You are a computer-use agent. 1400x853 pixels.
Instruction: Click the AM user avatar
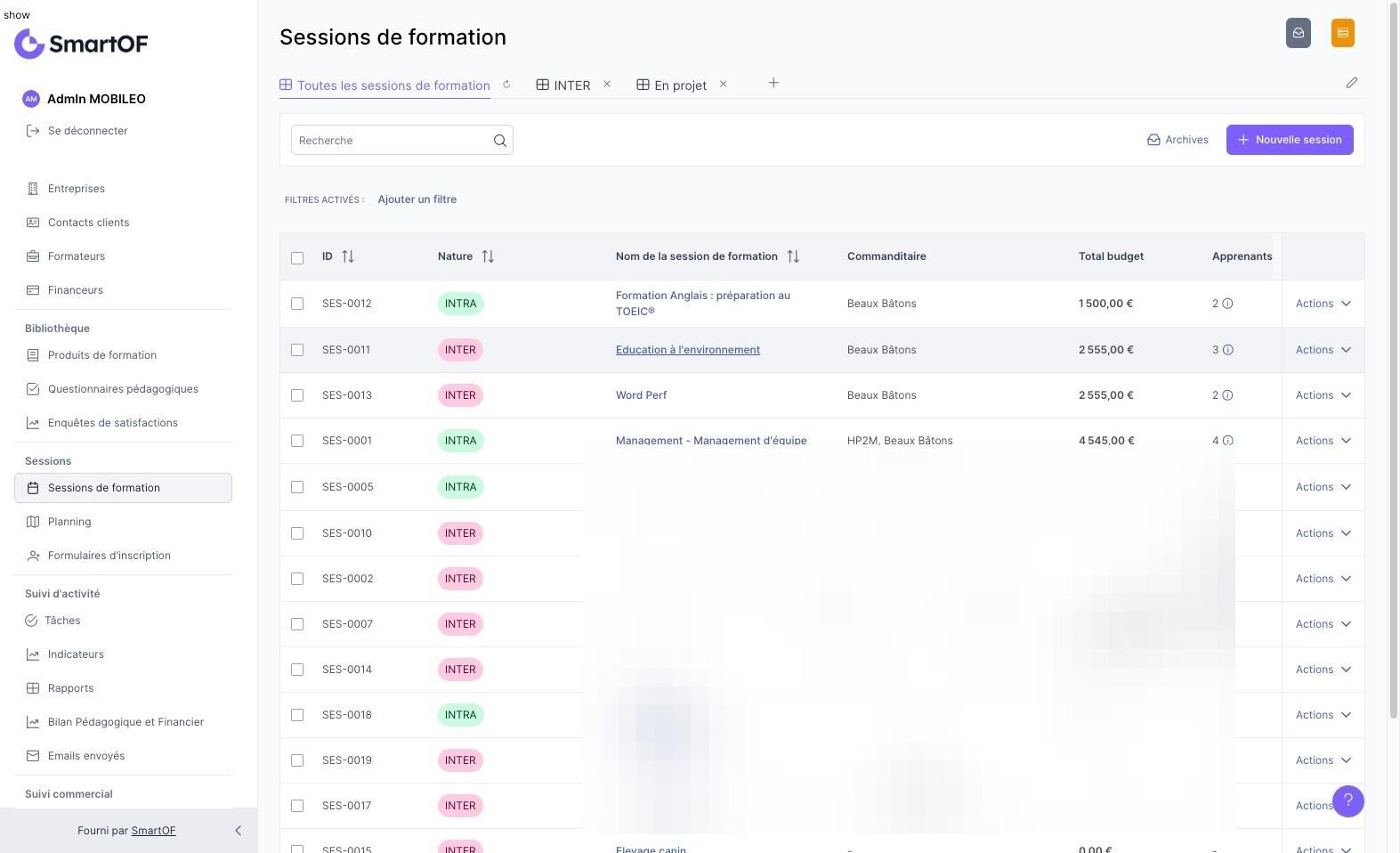(31, 99)
